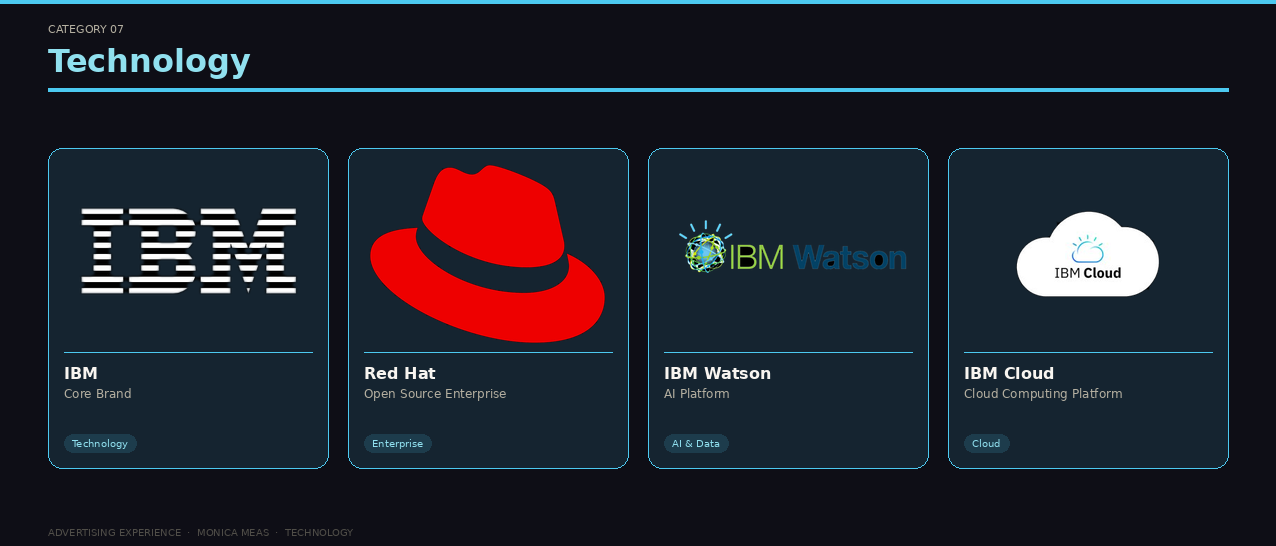Image resolution: width=1276 pixels, height=546 pixels.
Task: Click the 'Cloud Computing Platform' subtitle
Action: [x=1043, y=394]
